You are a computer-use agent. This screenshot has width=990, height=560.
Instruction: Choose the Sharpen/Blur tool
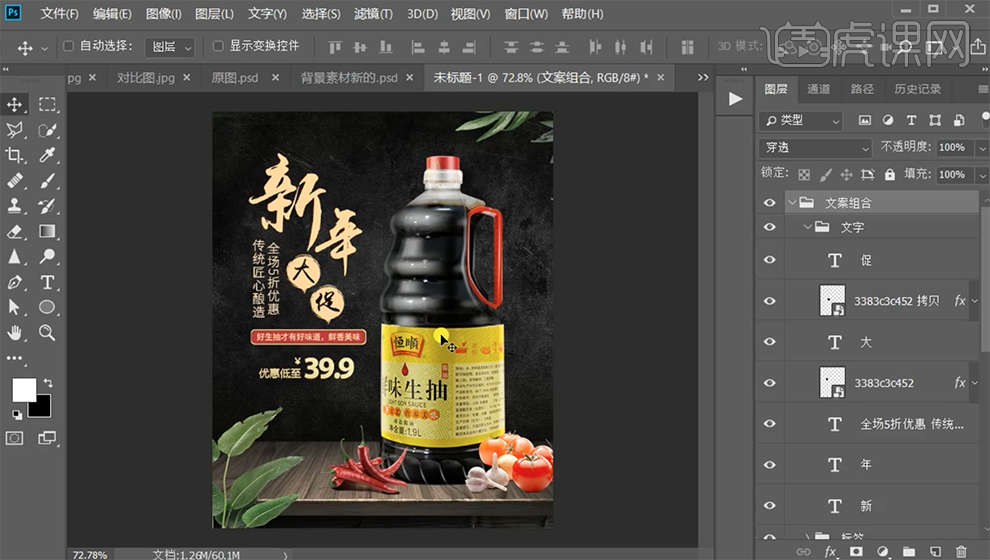(15, 256)
